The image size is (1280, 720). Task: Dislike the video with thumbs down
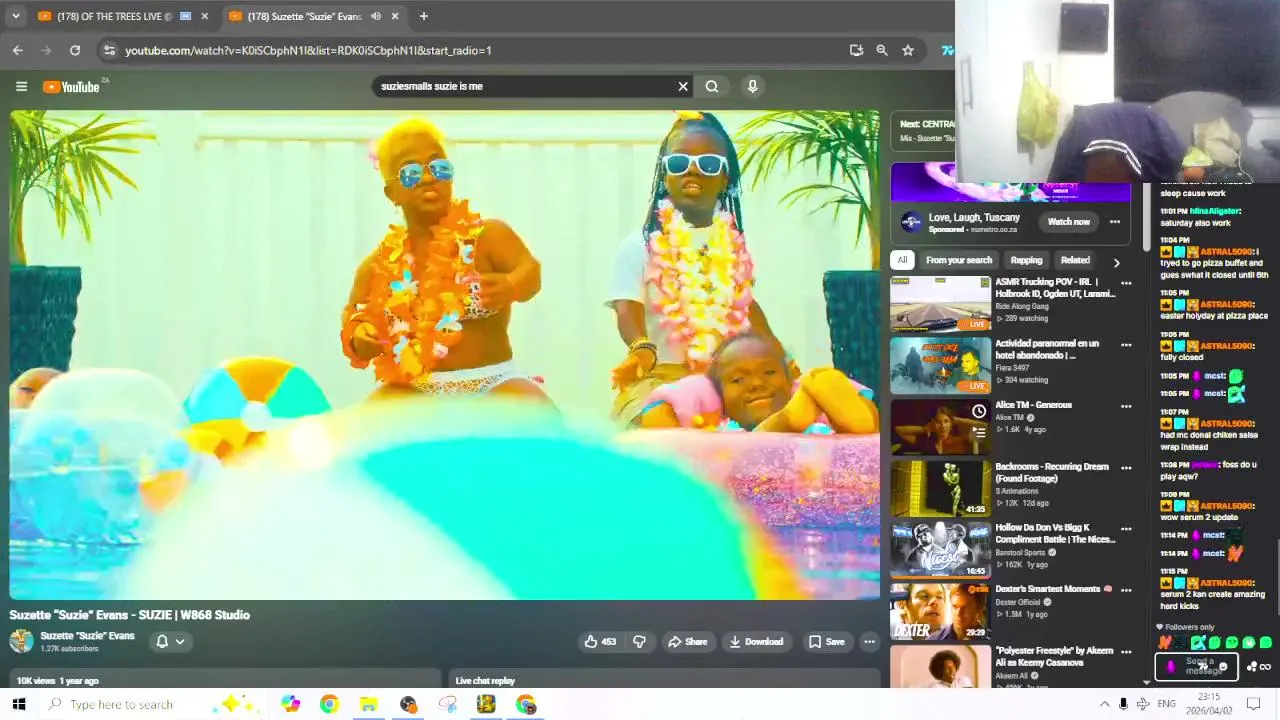coord(639,642)
